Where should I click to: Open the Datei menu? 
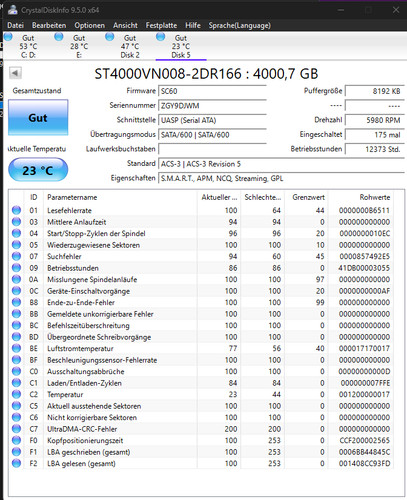[x=15, y=25]
